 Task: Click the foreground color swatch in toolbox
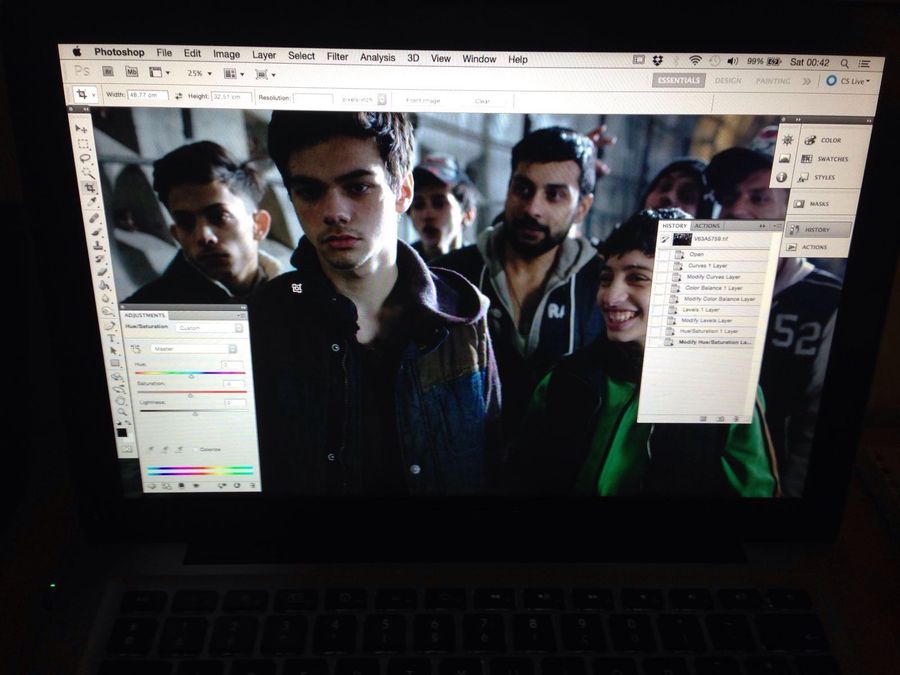pyautogui.click(x=122, y=433)
